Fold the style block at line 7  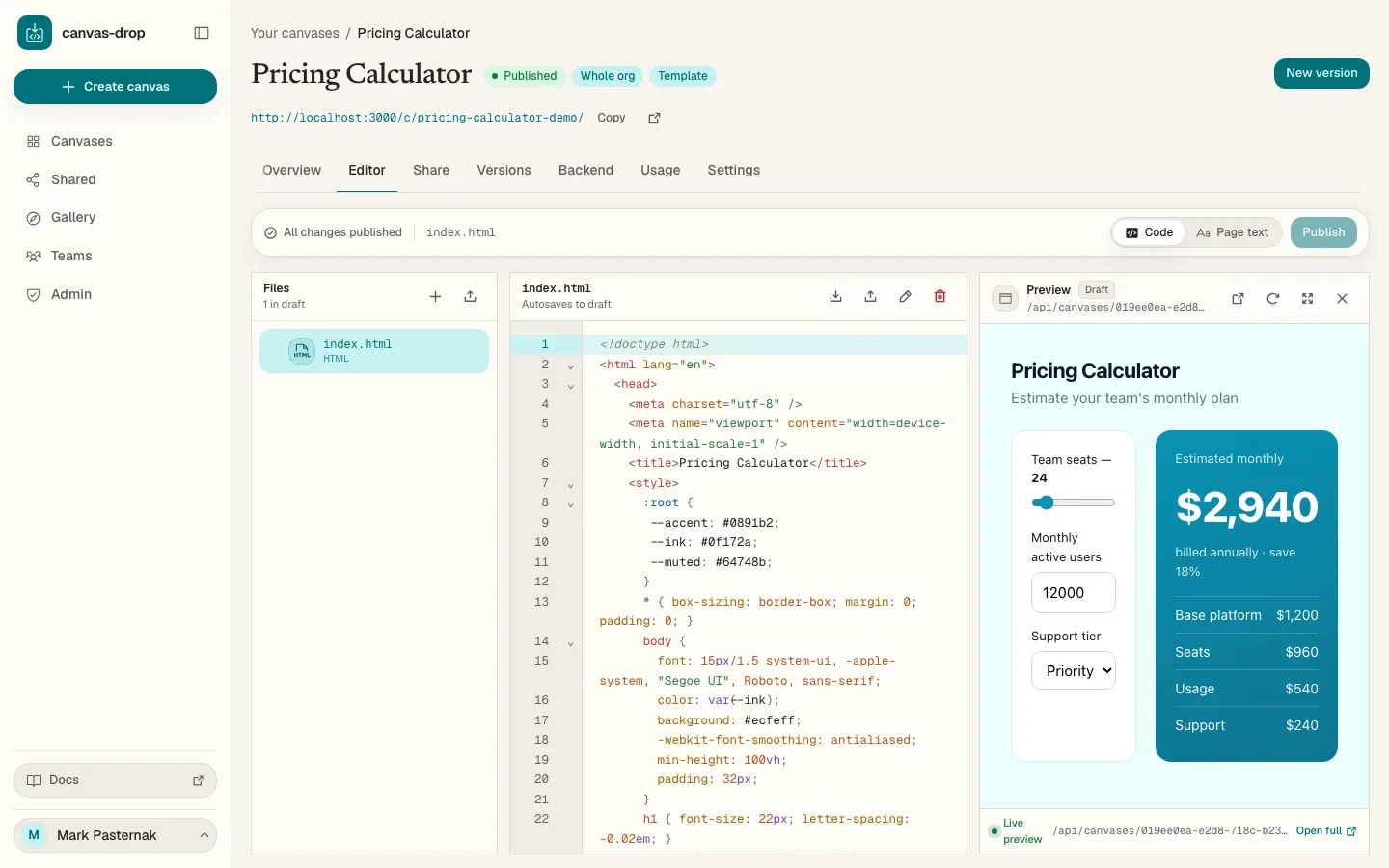[570, 485]
